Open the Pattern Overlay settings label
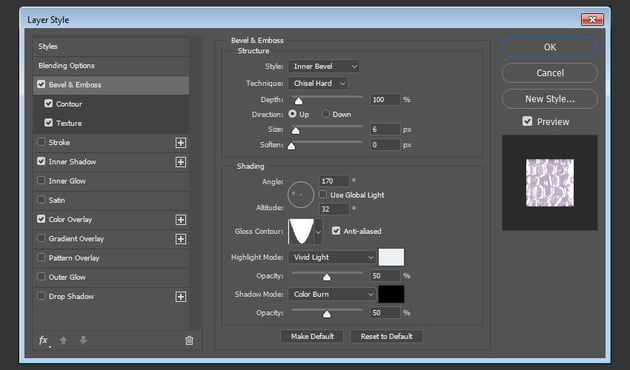630x370 pixels. 74,258
